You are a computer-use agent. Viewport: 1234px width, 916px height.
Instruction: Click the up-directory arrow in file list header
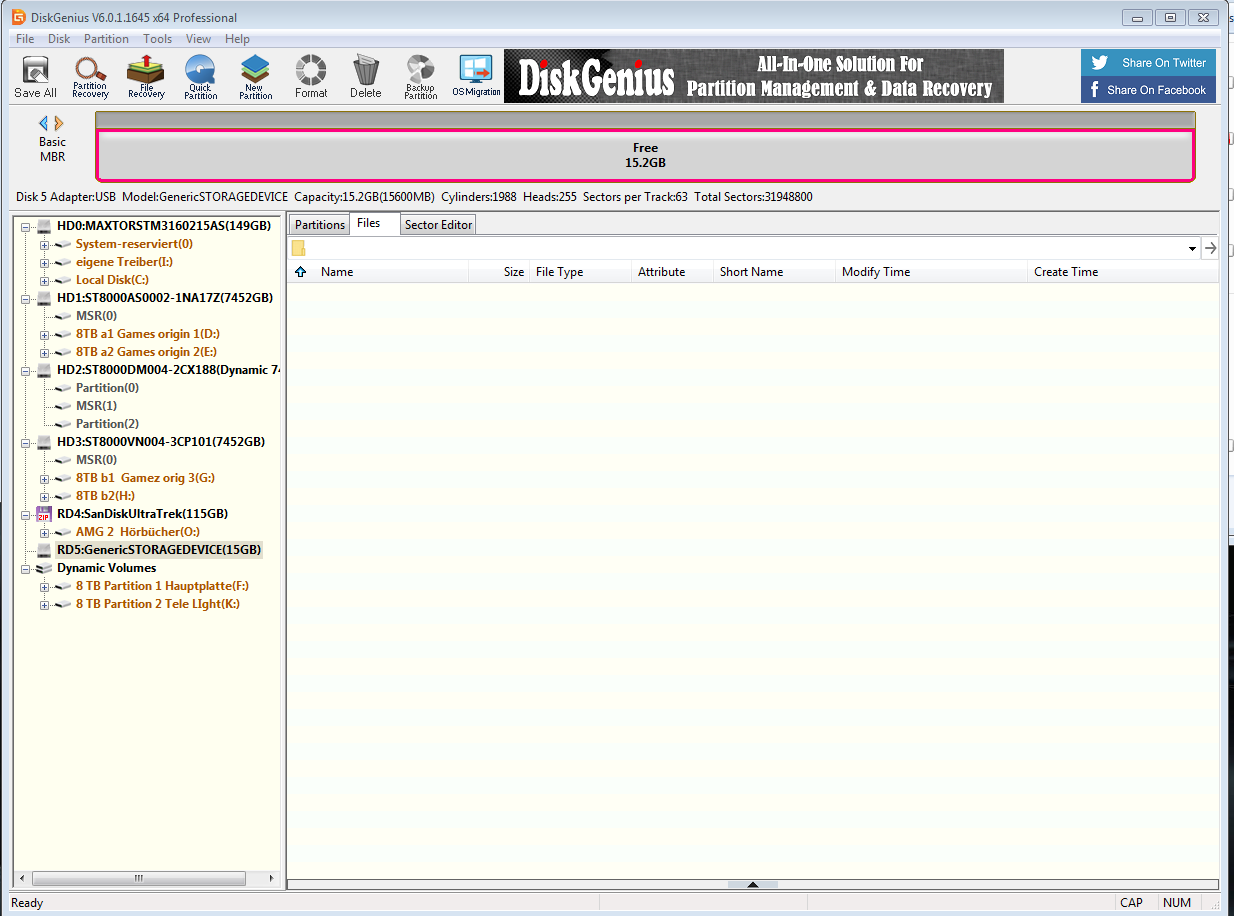coord(301,272)
